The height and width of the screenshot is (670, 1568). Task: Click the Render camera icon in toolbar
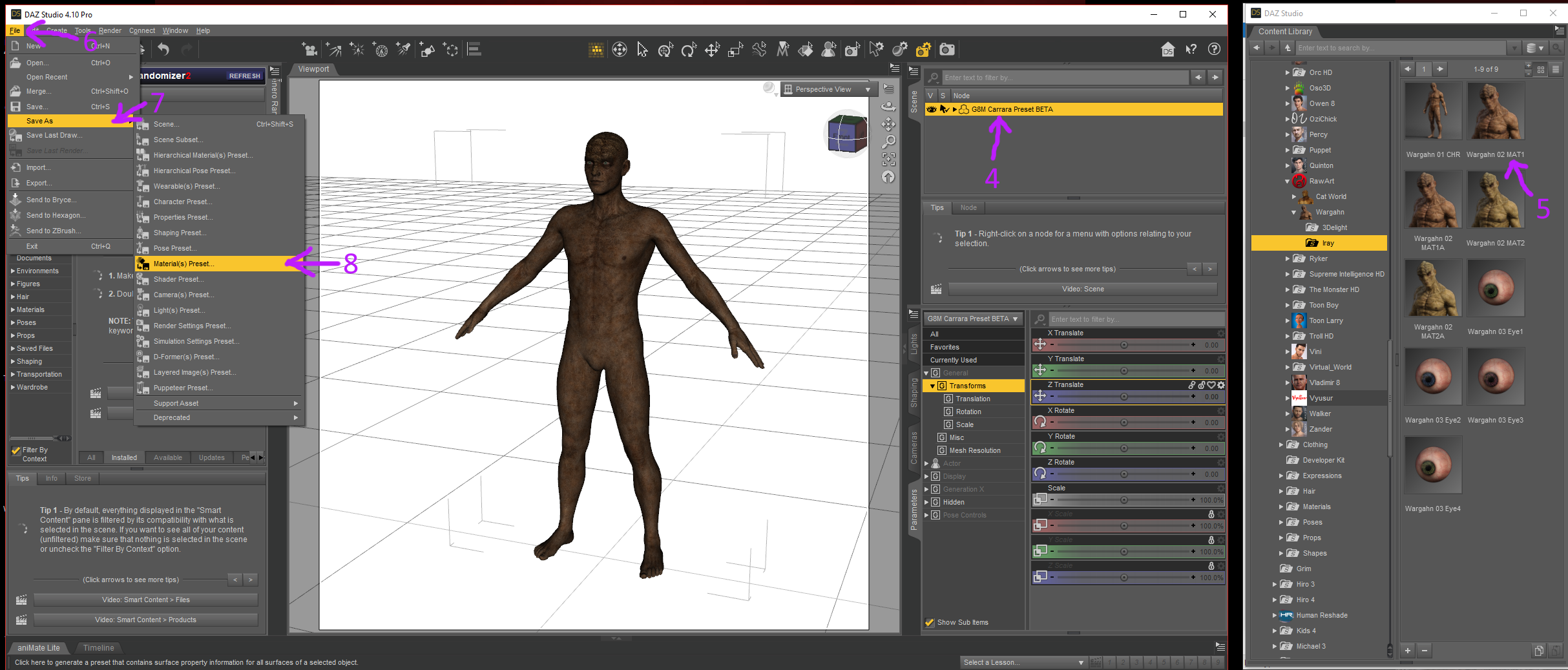point(946,50)
